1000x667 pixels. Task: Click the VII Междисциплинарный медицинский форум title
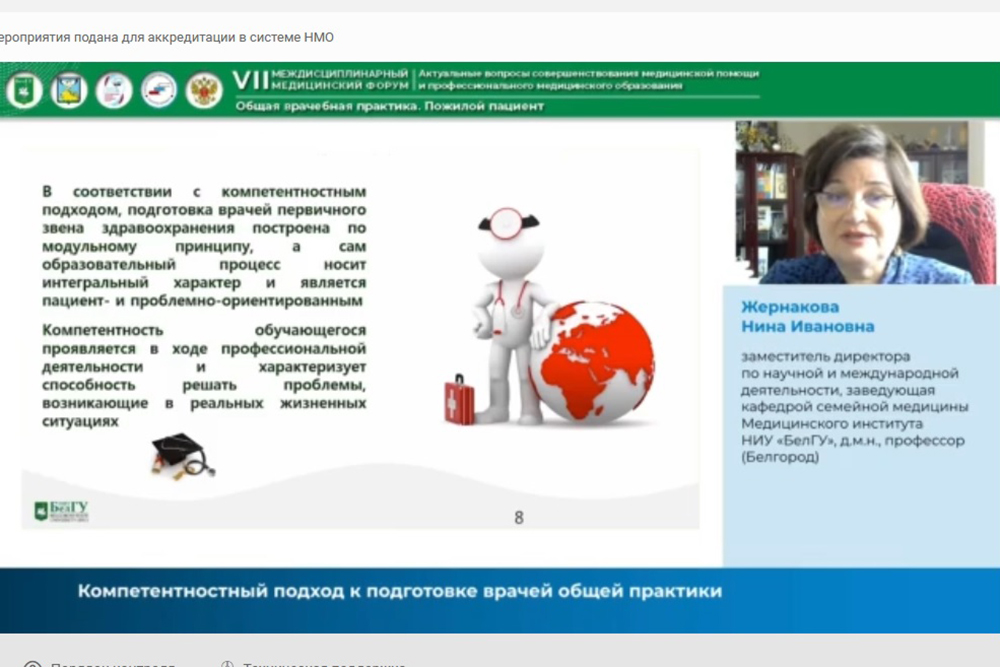point(321,80)
